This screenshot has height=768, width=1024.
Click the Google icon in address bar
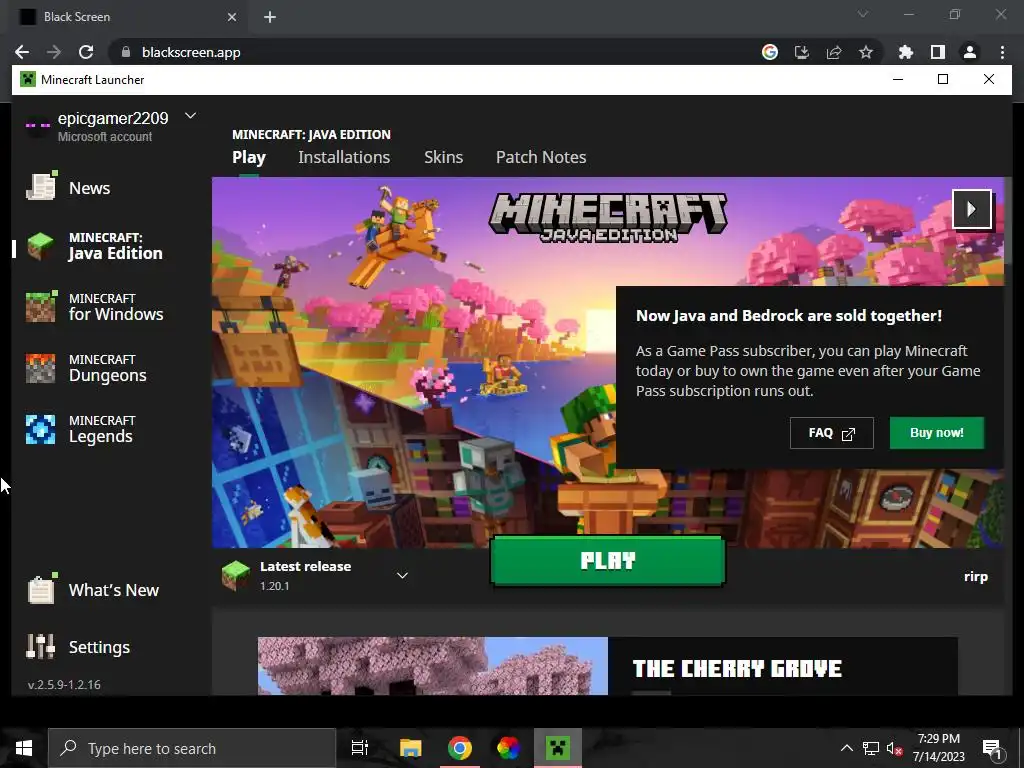pyautogui.click(x=770, y=52)
